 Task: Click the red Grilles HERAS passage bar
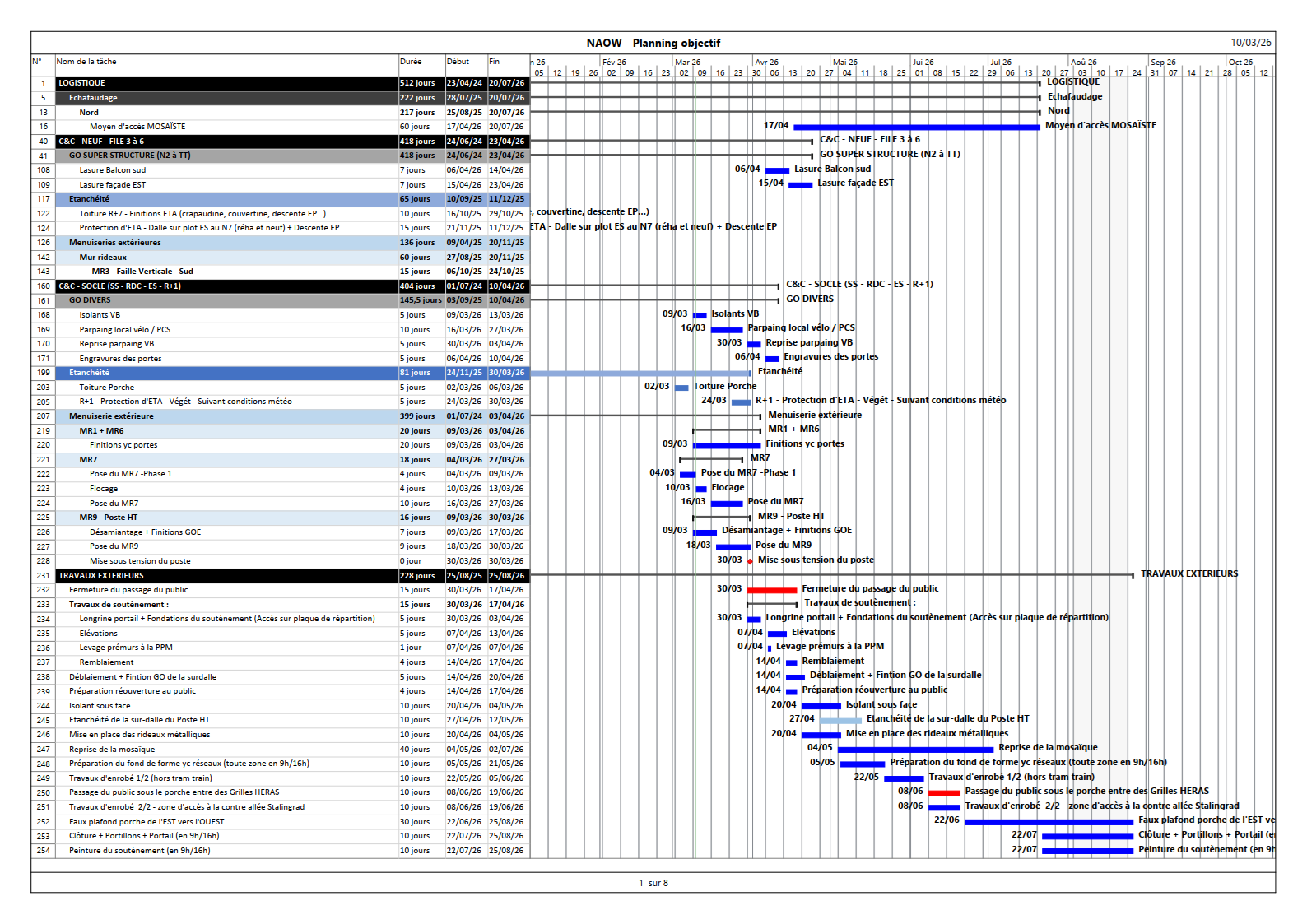pyautogui.click(x=944, y=793)
